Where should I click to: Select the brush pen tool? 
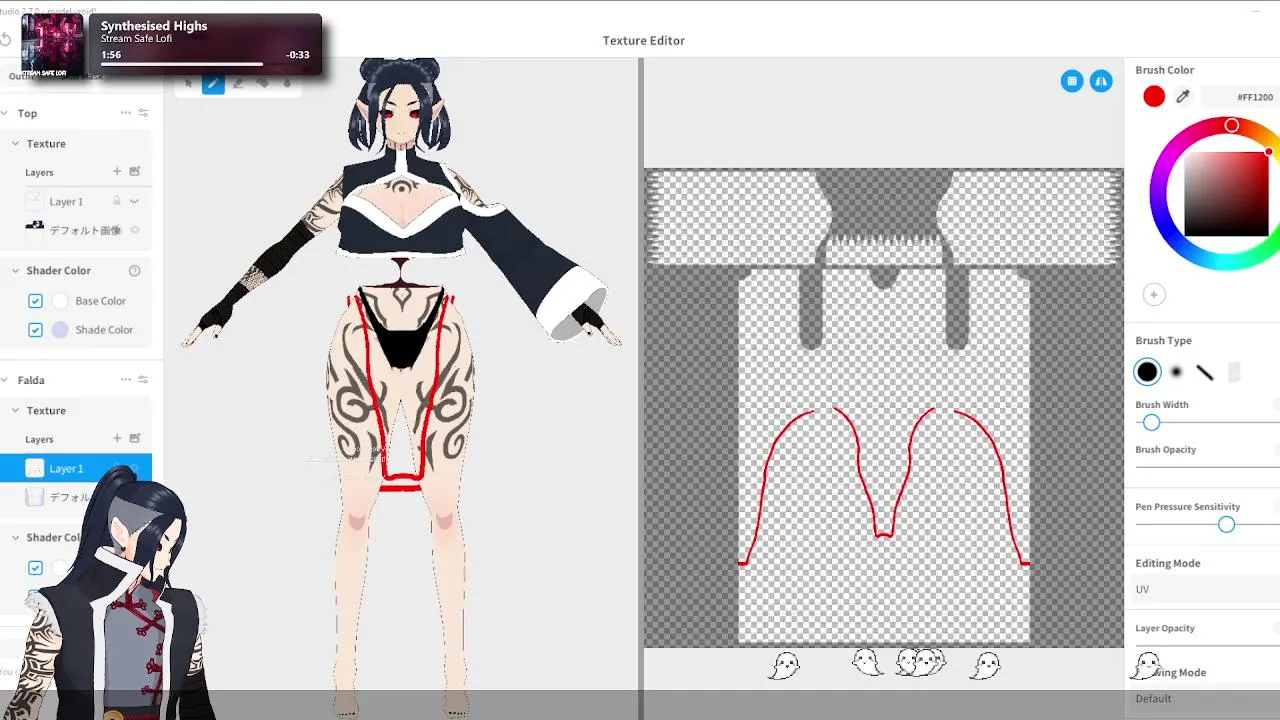tap(213, 85)
